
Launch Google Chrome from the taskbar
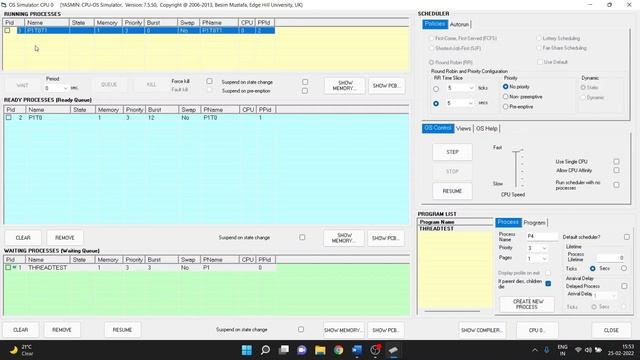338,350
